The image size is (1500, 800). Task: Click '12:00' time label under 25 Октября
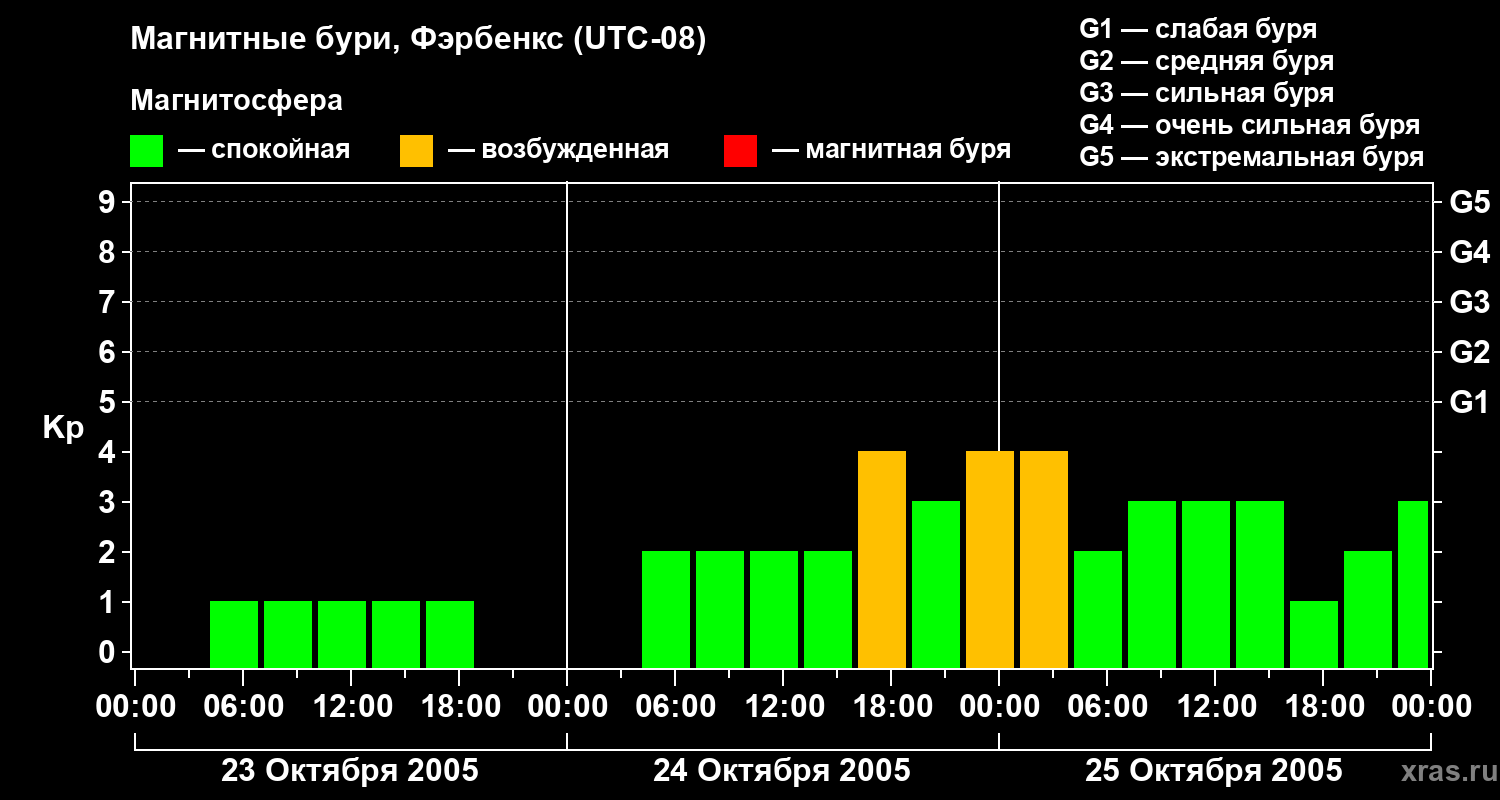point(1215,706)
